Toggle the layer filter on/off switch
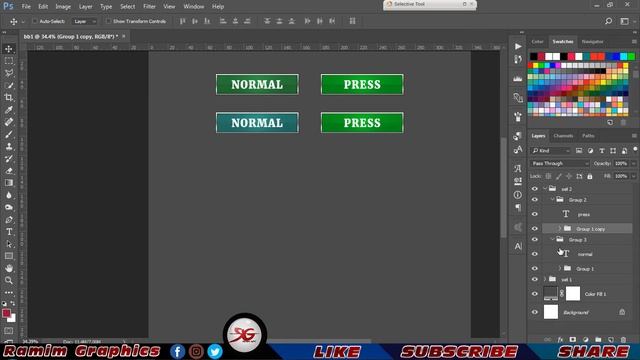 (x=635, y=150)
